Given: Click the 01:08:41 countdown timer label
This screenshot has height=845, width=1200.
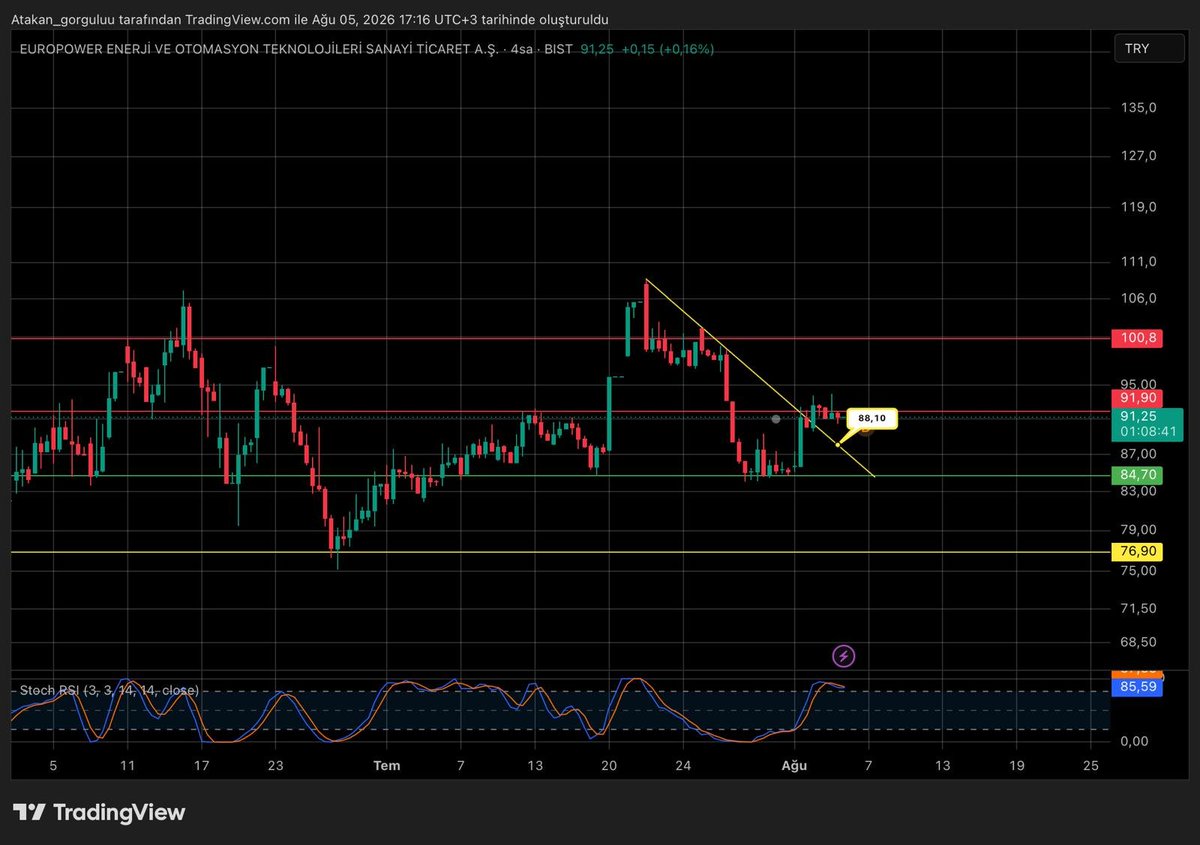Looking at the screenshot, I should (x=1147, y=432).
